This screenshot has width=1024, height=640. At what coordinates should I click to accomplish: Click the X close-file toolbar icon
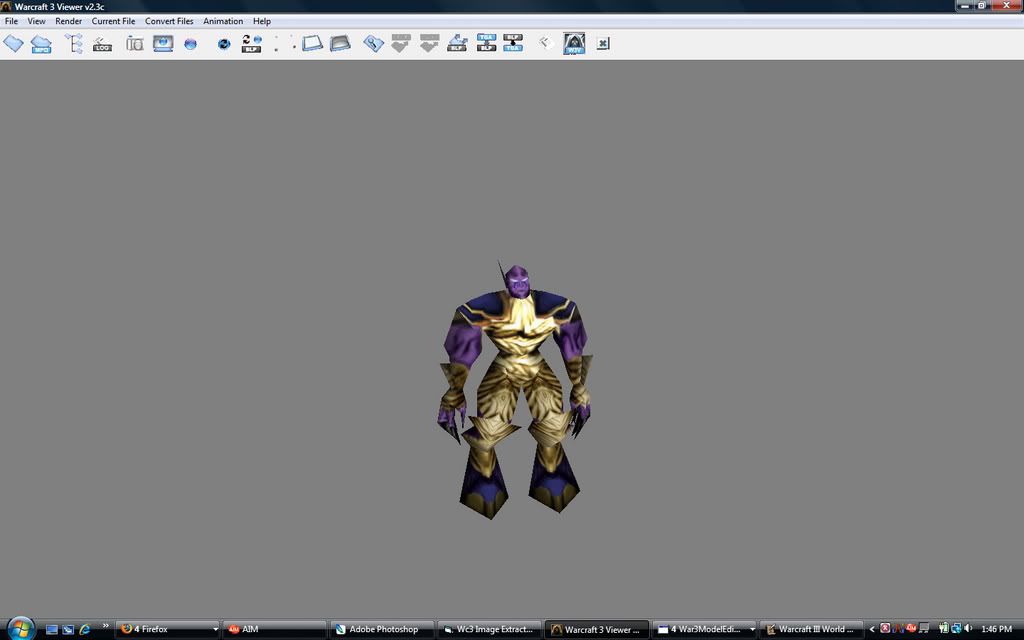pos(603,44)
